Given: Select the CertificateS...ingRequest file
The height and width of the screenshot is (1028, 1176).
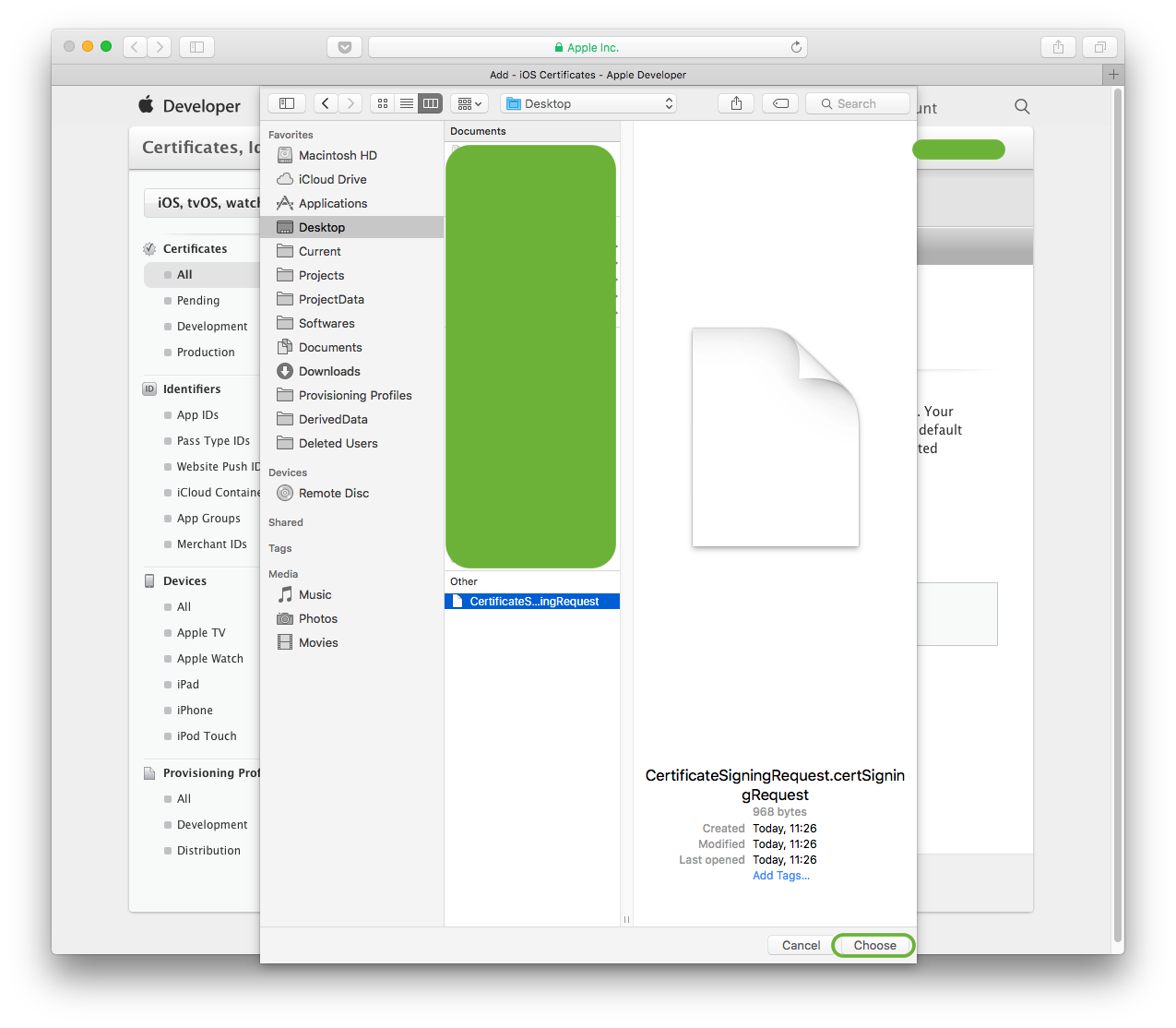Looking at the screenshot, I should click(532, 601).
